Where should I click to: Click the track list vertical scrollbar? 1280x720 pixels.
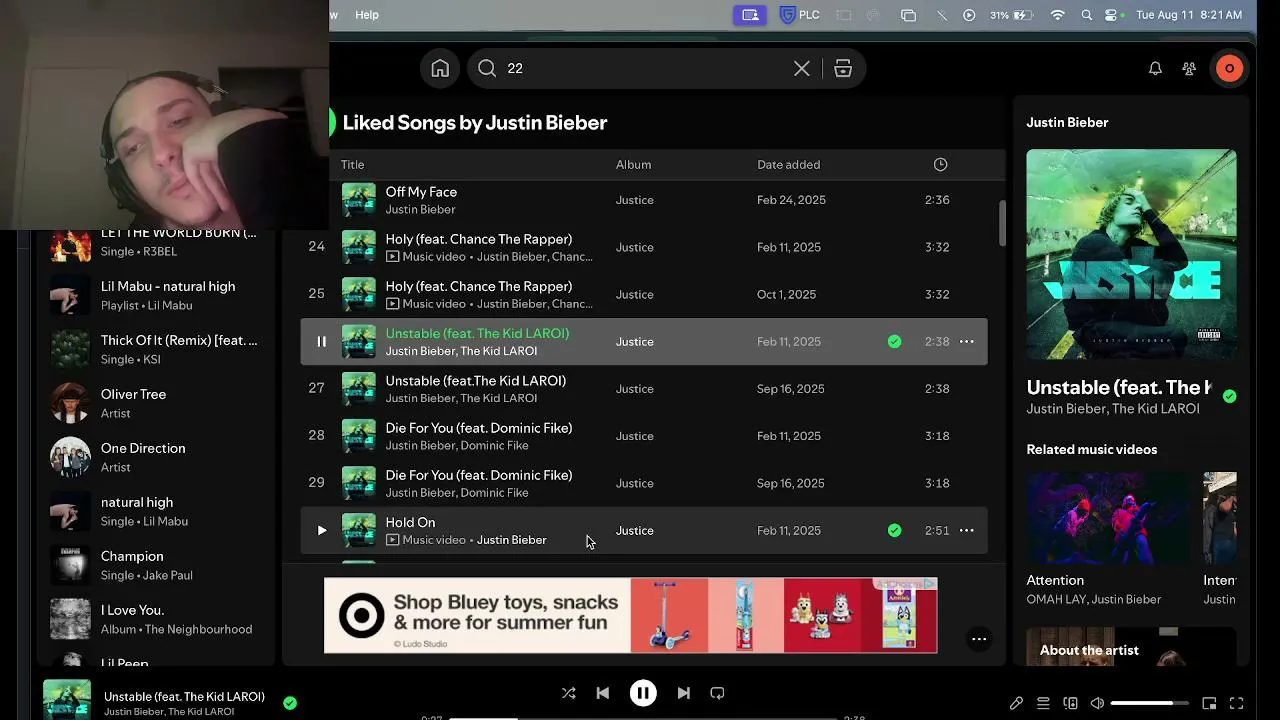1001,222
